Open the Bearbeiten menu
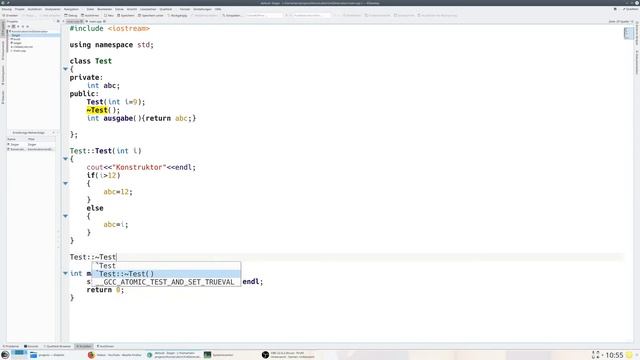 (x=104, y=9)
